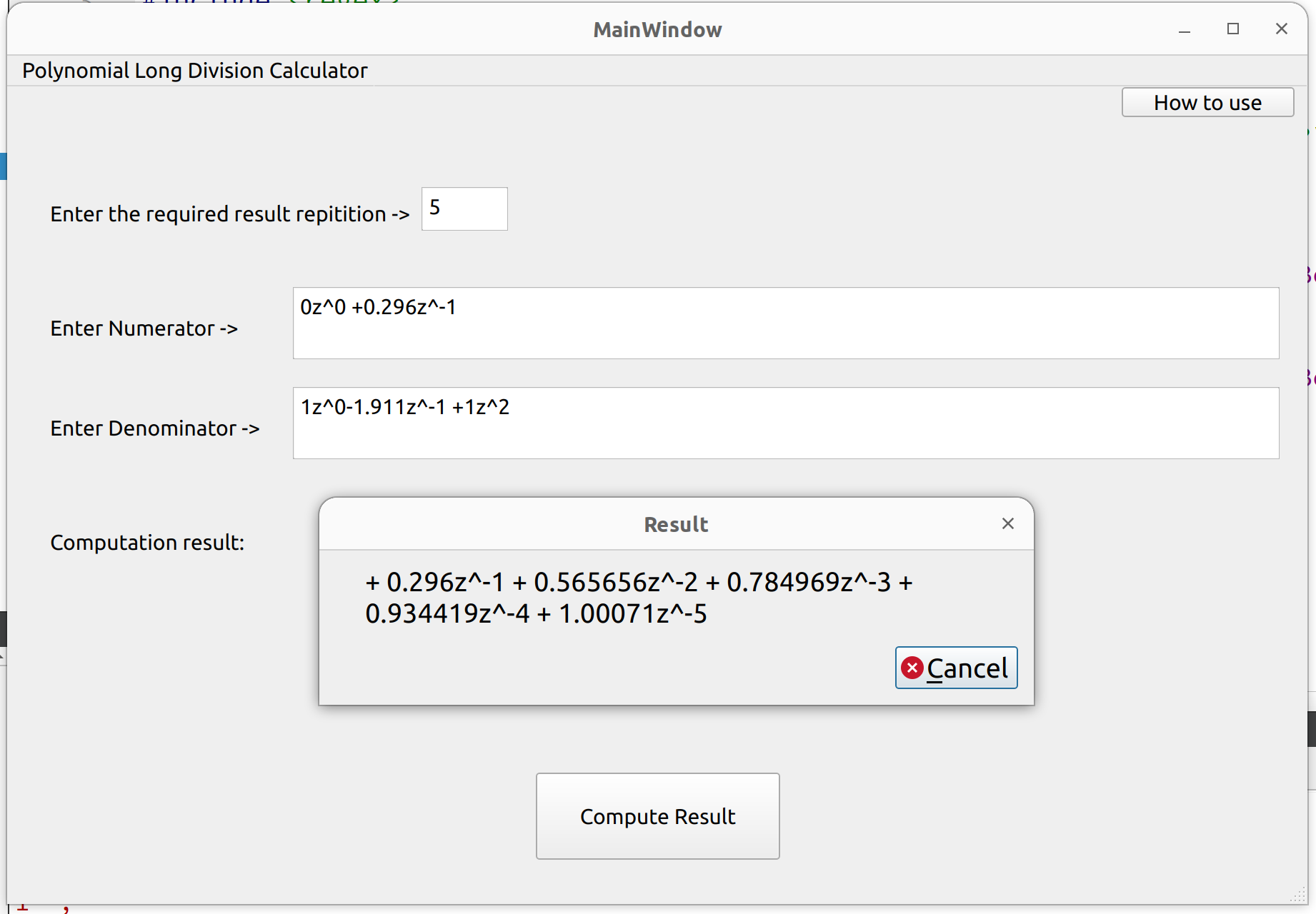Open the How to use help
1316x914 pixels.
[1207, 102]
